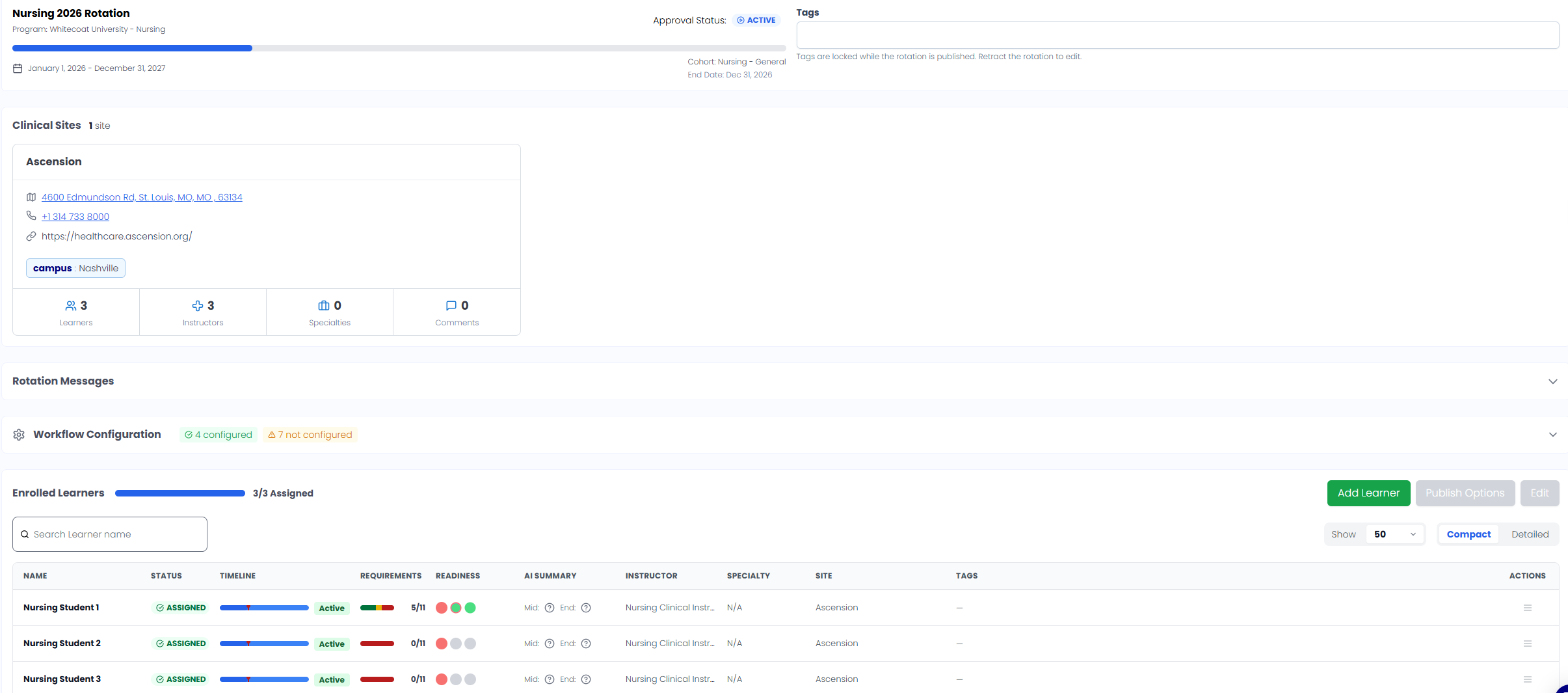Viewport: 1568px width, 693px height.
Task: Focus the Search Learner name field
Action: (110, 534)
